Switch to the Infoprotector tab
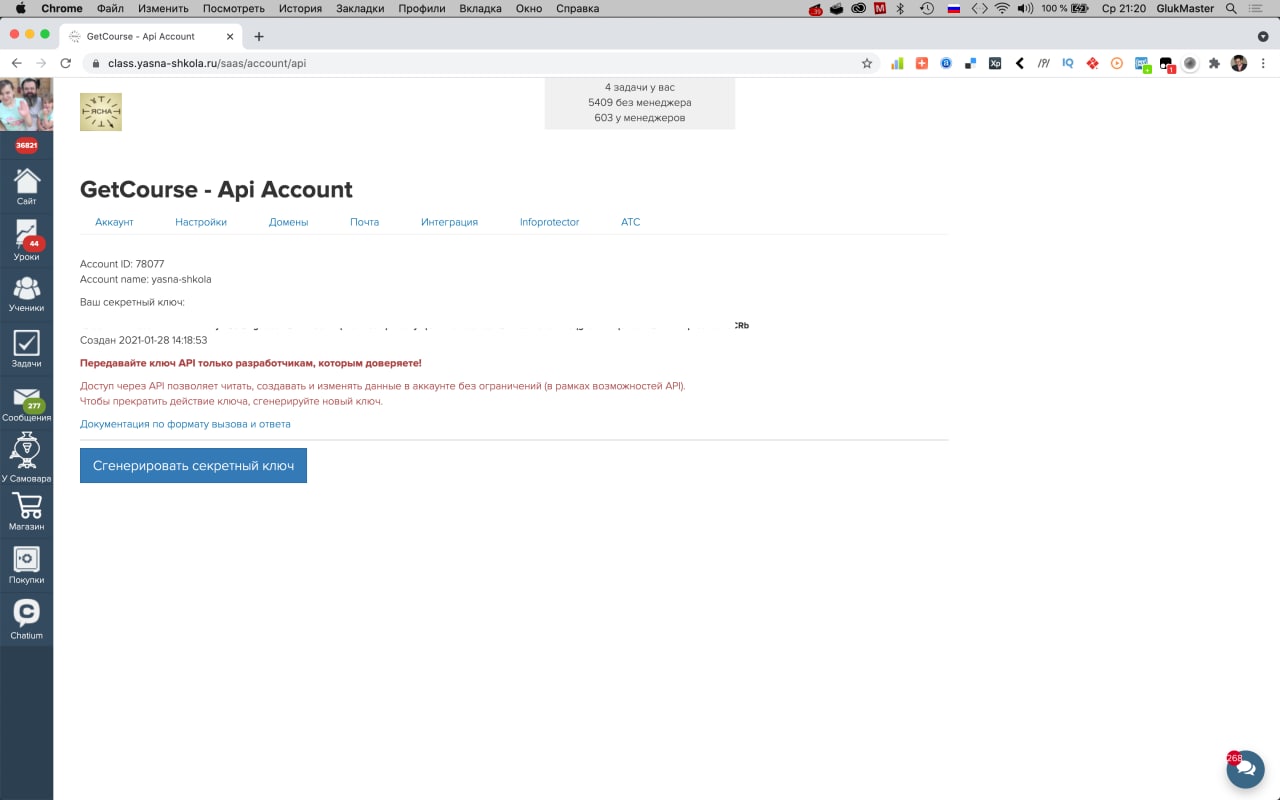Image resolution: width=1280 pixels, height=800 pixels. tap(549, 222)
